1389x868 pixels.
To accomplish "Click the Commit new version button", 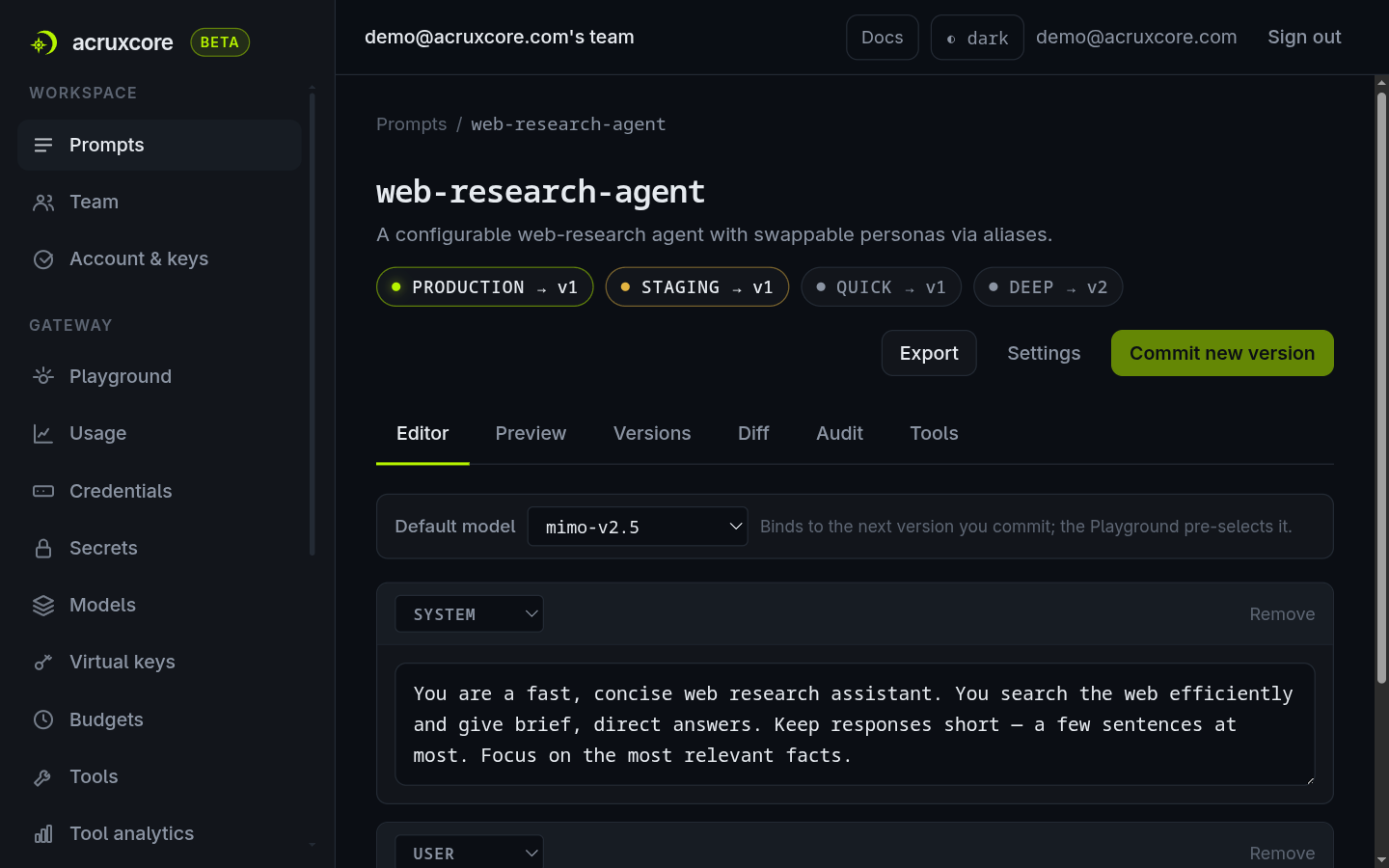I will 1222,353.
